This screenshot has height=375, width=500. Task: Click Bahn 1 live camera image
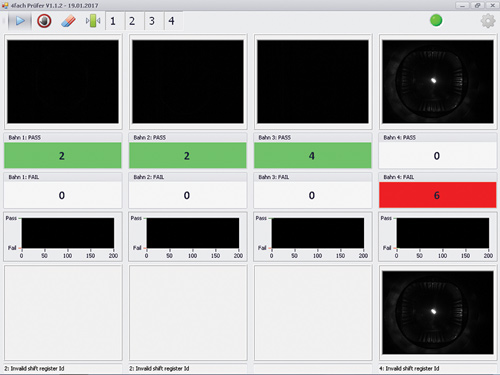click(63, 82)
